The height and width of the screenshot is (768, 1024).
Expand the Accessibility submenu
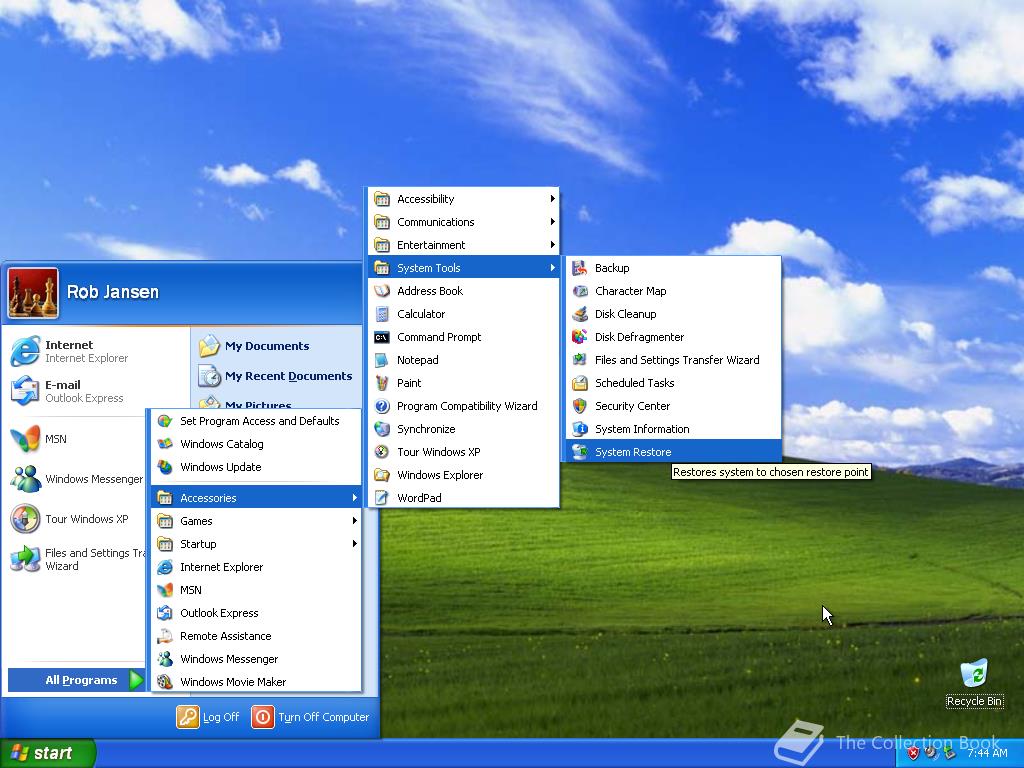coord(464,199)
